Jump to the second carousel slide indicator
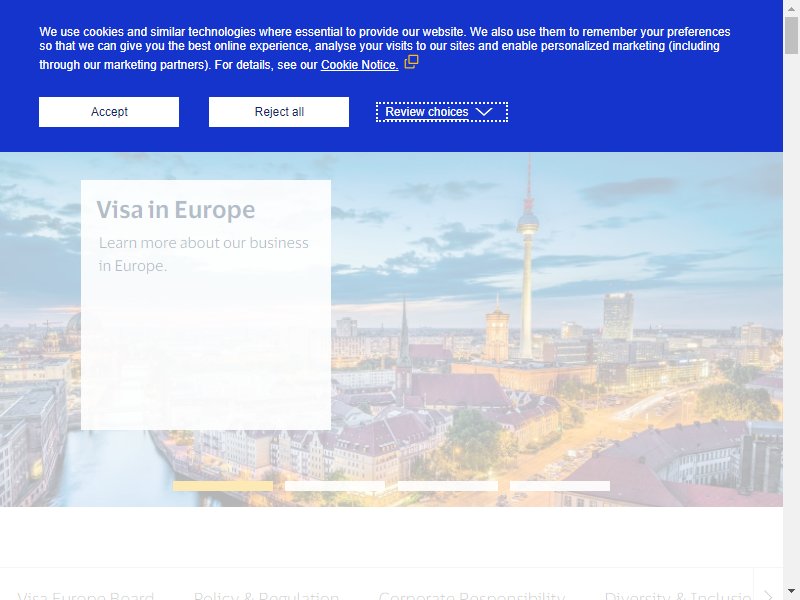800x600 pixels. click(x=335, y=486)
